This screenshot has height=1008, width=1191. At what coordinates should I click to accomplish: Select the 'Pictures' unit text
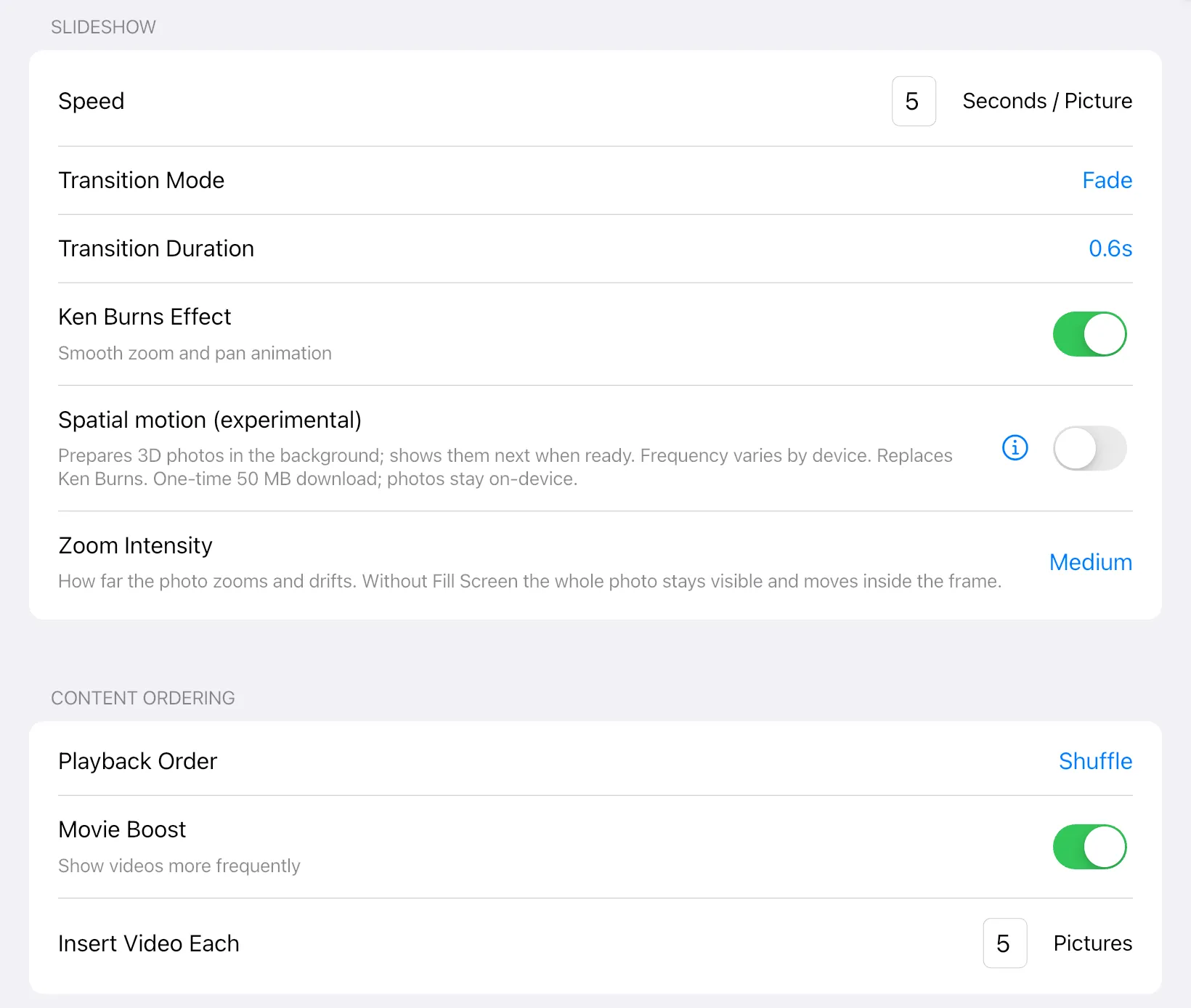1093,943
